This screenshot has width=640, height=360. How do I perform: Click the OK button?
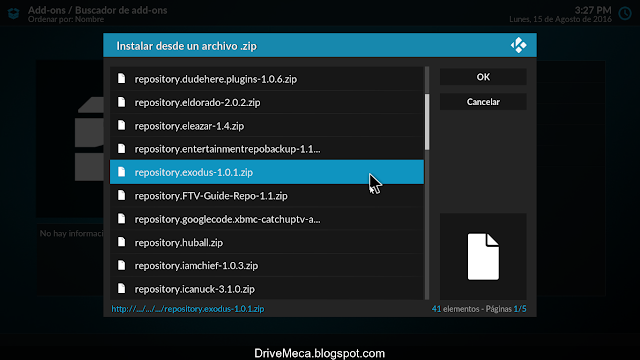483,77
